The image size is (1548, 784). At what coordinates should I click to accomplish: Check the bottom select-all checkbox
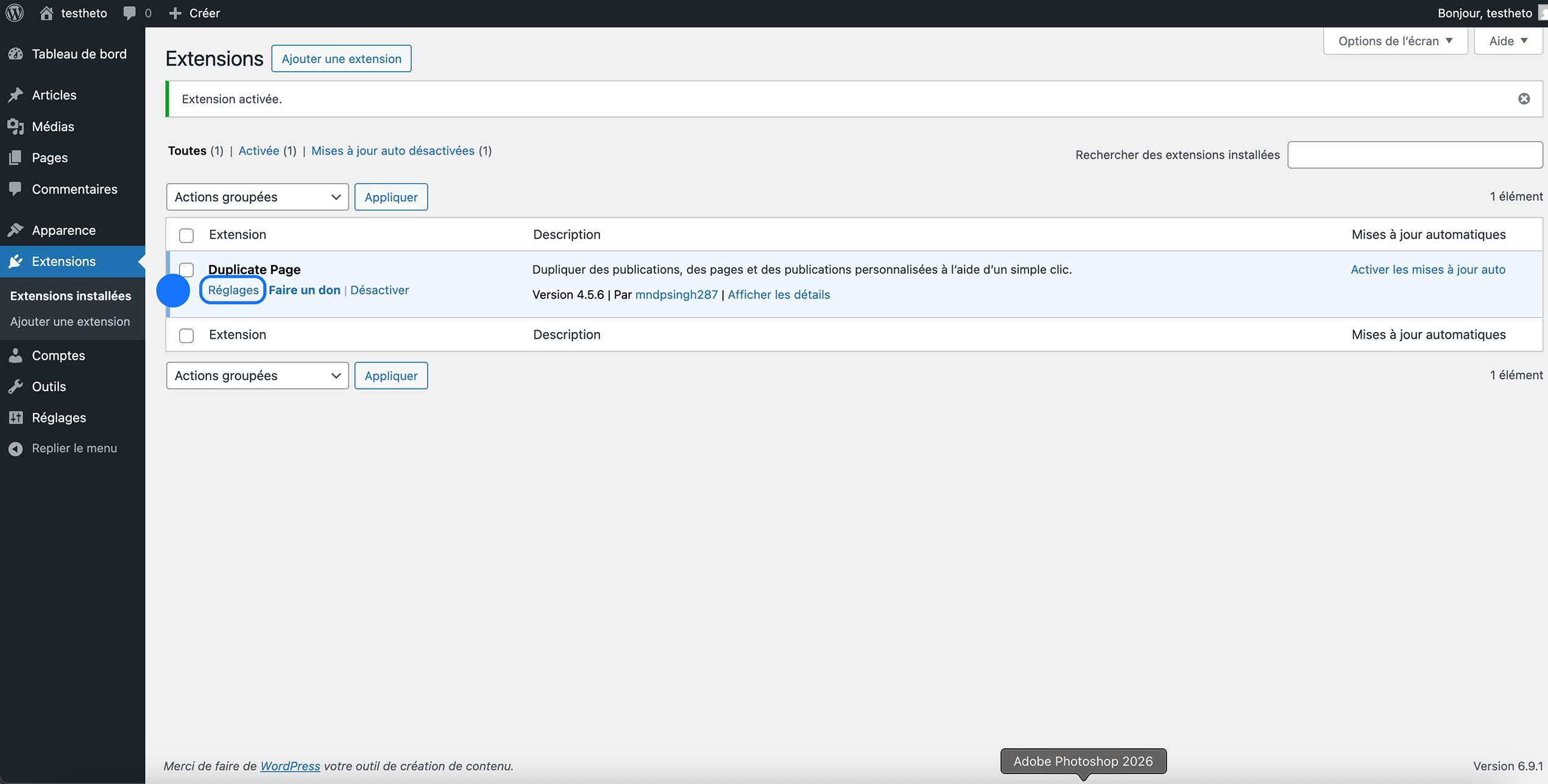coord(186,334)
